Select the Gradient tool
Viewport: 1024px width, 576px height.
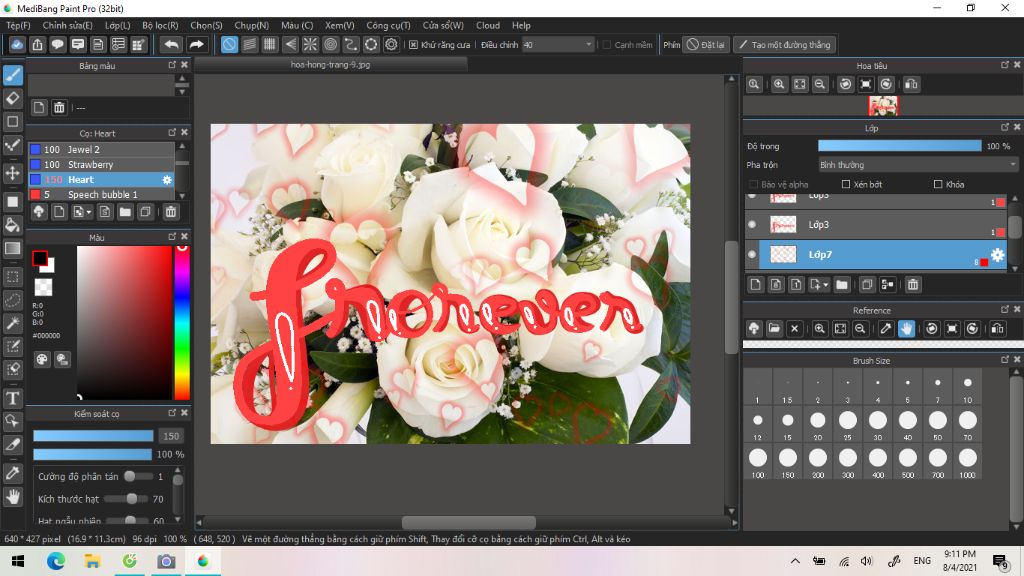pos(13,249)
